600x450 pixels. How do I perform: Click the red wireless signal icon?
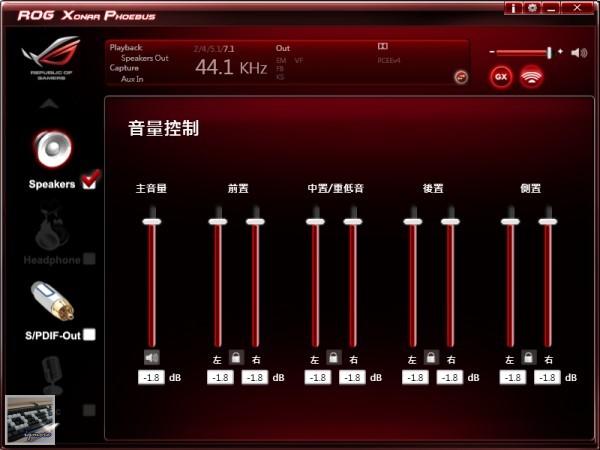point(531,77)
